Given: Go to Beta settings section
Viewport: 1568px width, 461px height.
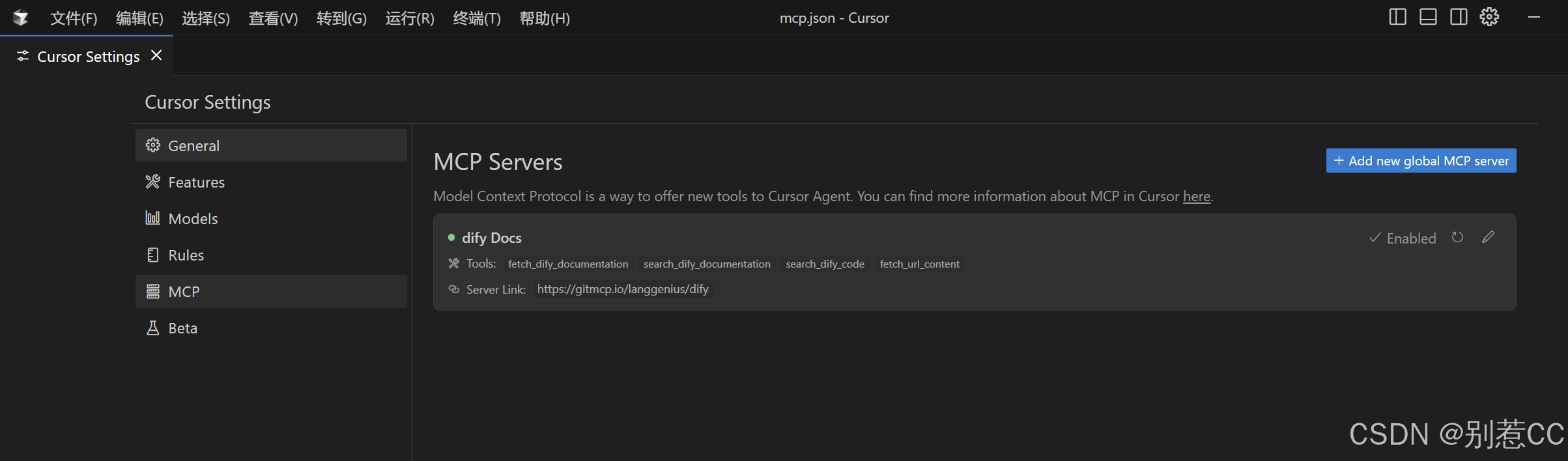Looking at the screenshot, I should tap(271, 328).
